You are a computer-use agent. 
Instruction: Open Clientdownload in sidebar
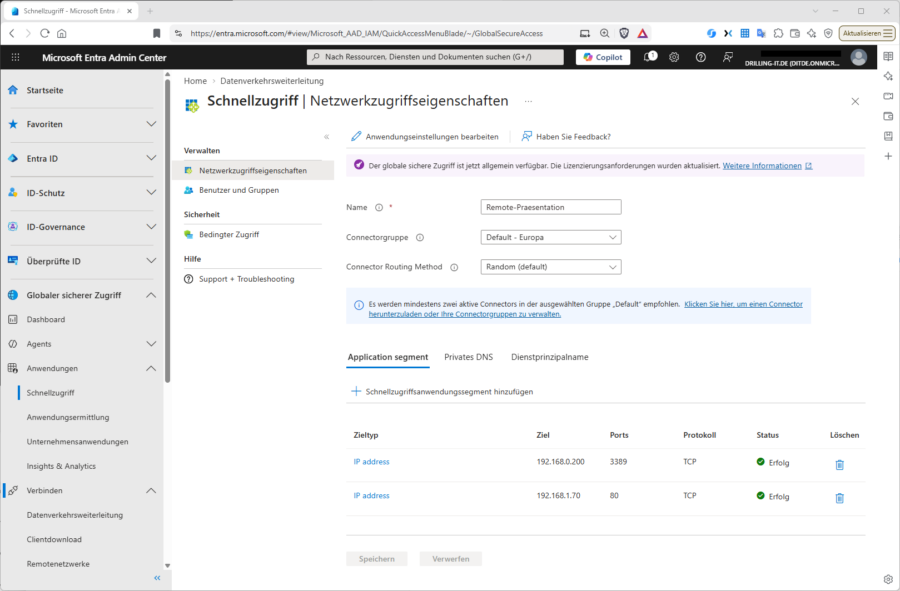[54, 539]
